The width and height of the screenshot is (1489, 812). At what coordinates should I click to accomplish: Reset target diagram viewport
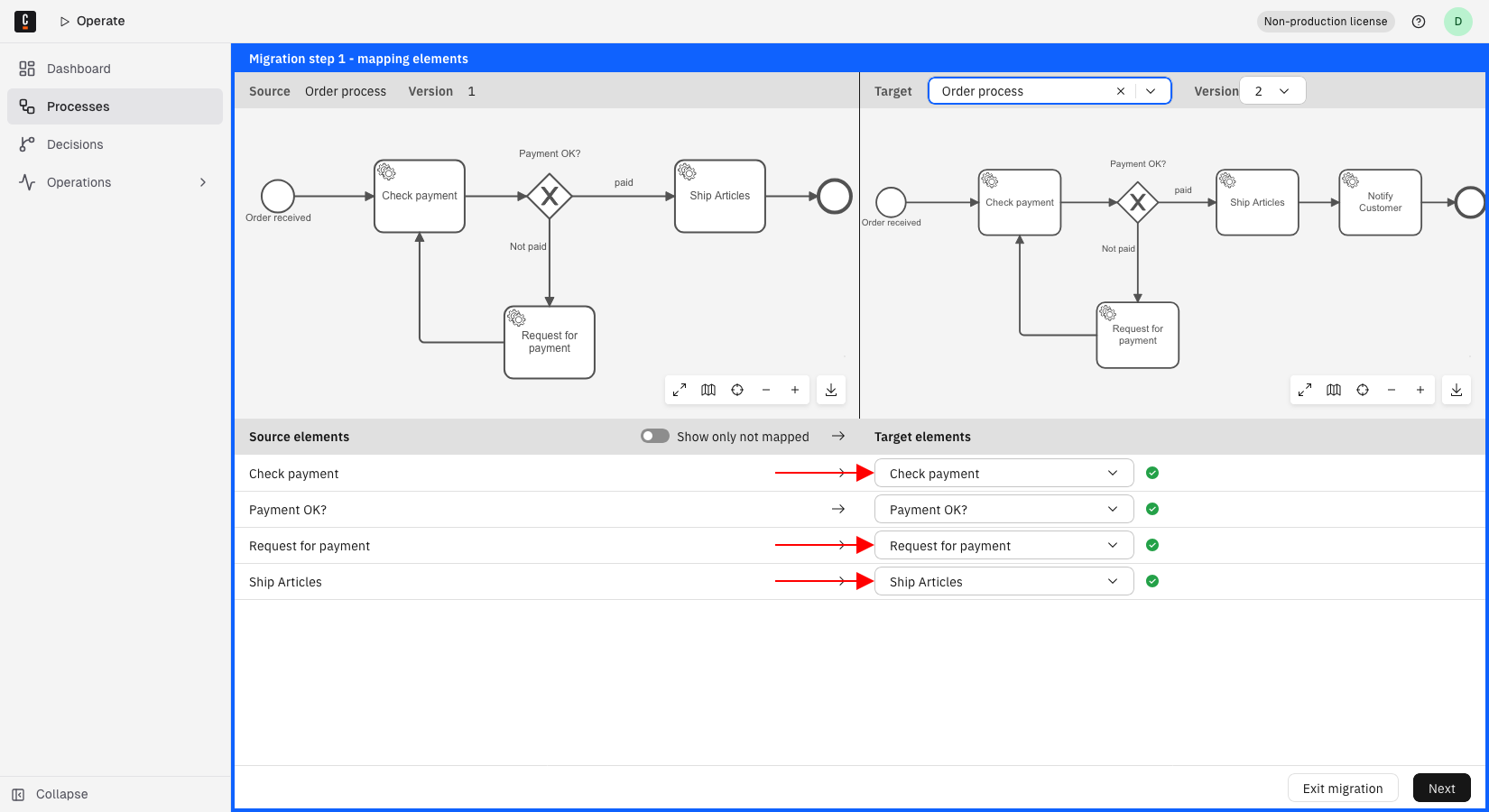(x=1363, y=390)
